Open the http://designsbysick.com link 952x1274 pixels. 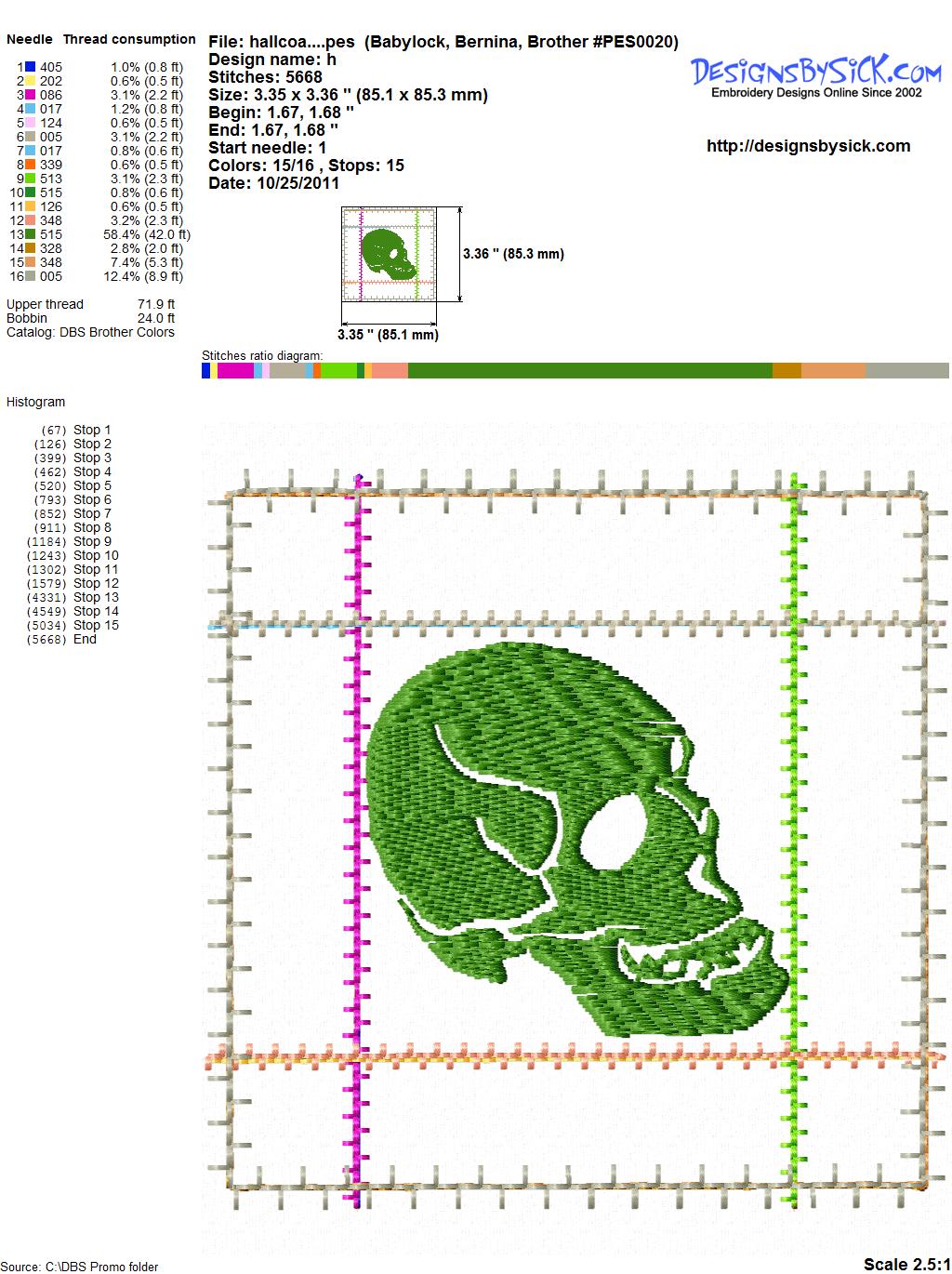808,146
